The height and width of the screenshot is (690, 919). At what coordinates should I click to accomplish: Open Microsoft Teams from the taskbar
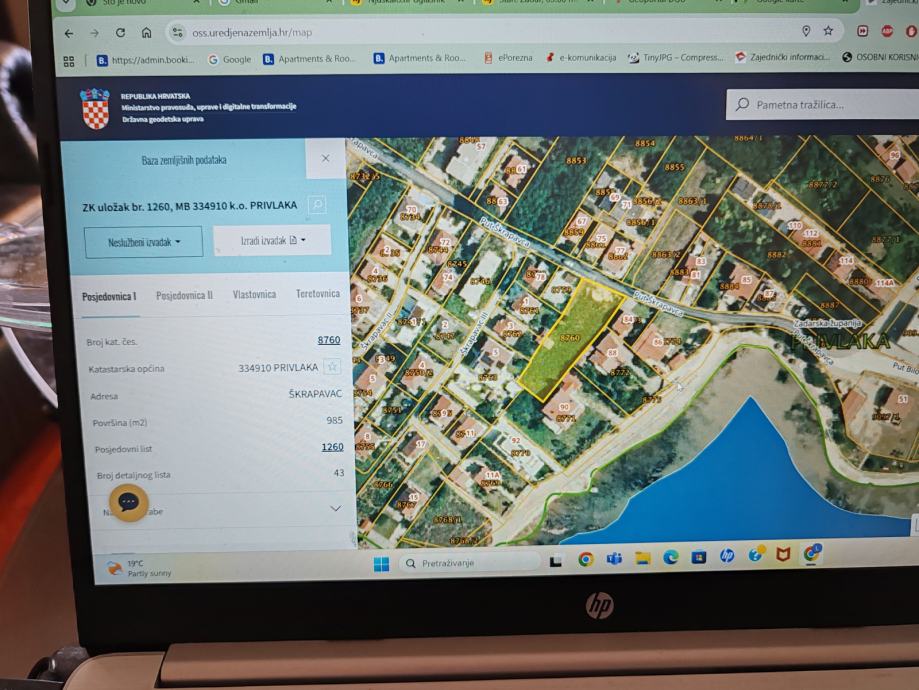pyautogui.click(x=614, y=559)
